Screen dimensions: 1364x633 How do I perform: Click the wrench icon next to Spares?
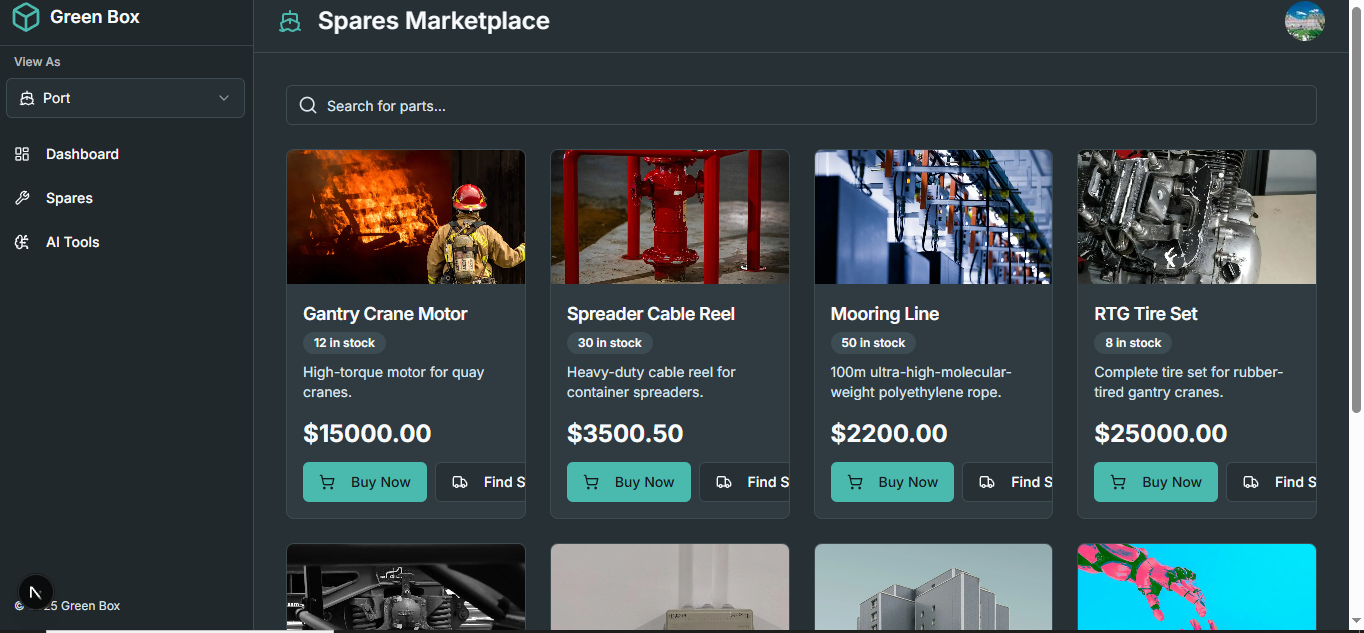(x=22, y=198)
